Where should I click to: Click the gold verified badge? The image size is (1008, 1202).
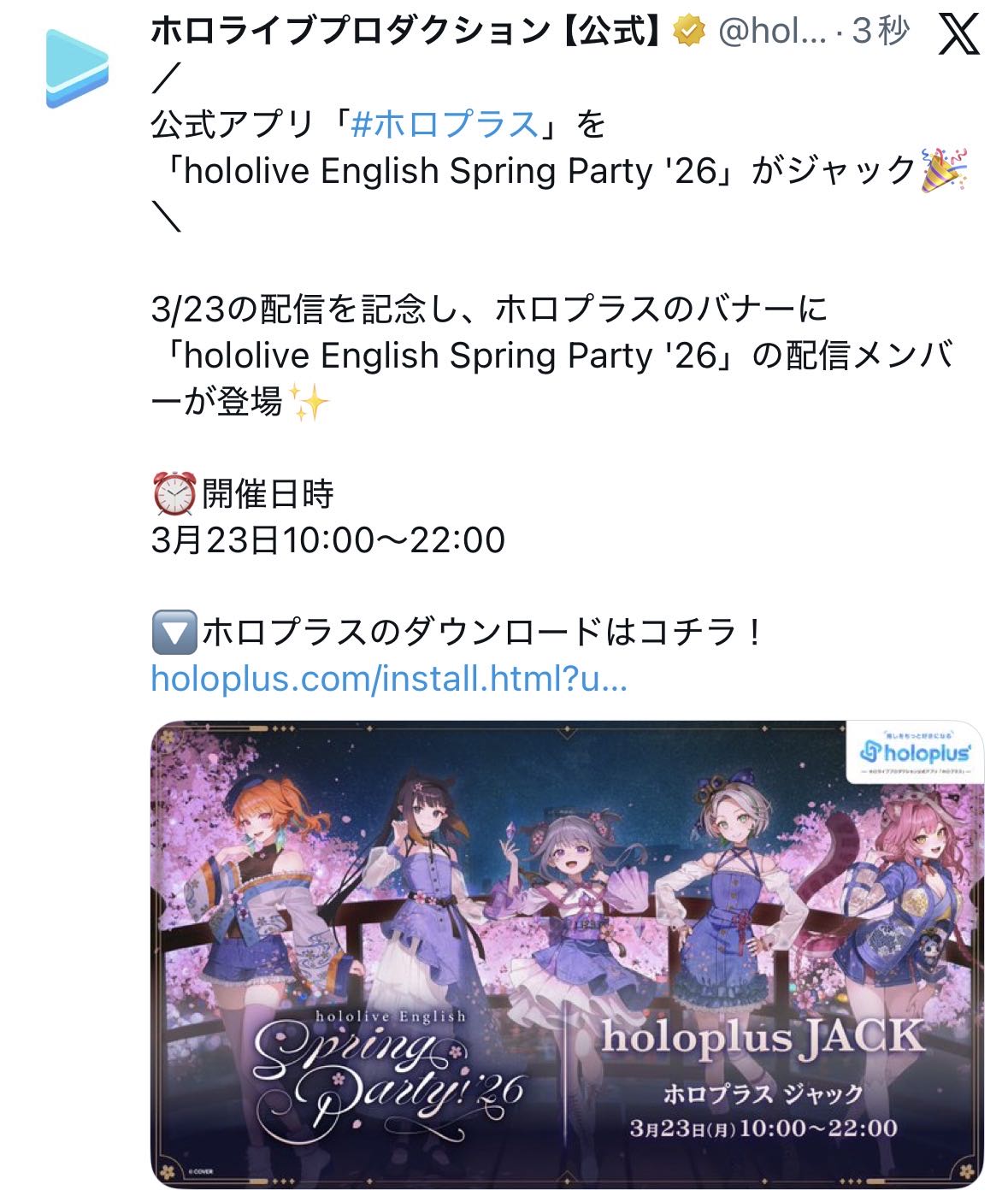[689, 32]
